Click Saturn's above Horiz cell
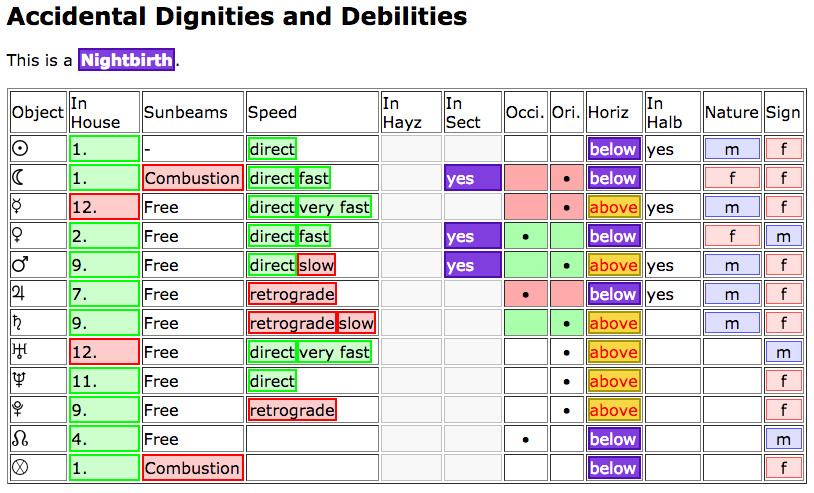Screen dimensions: 814x493 pyautogui.click(x=614, y=323)
